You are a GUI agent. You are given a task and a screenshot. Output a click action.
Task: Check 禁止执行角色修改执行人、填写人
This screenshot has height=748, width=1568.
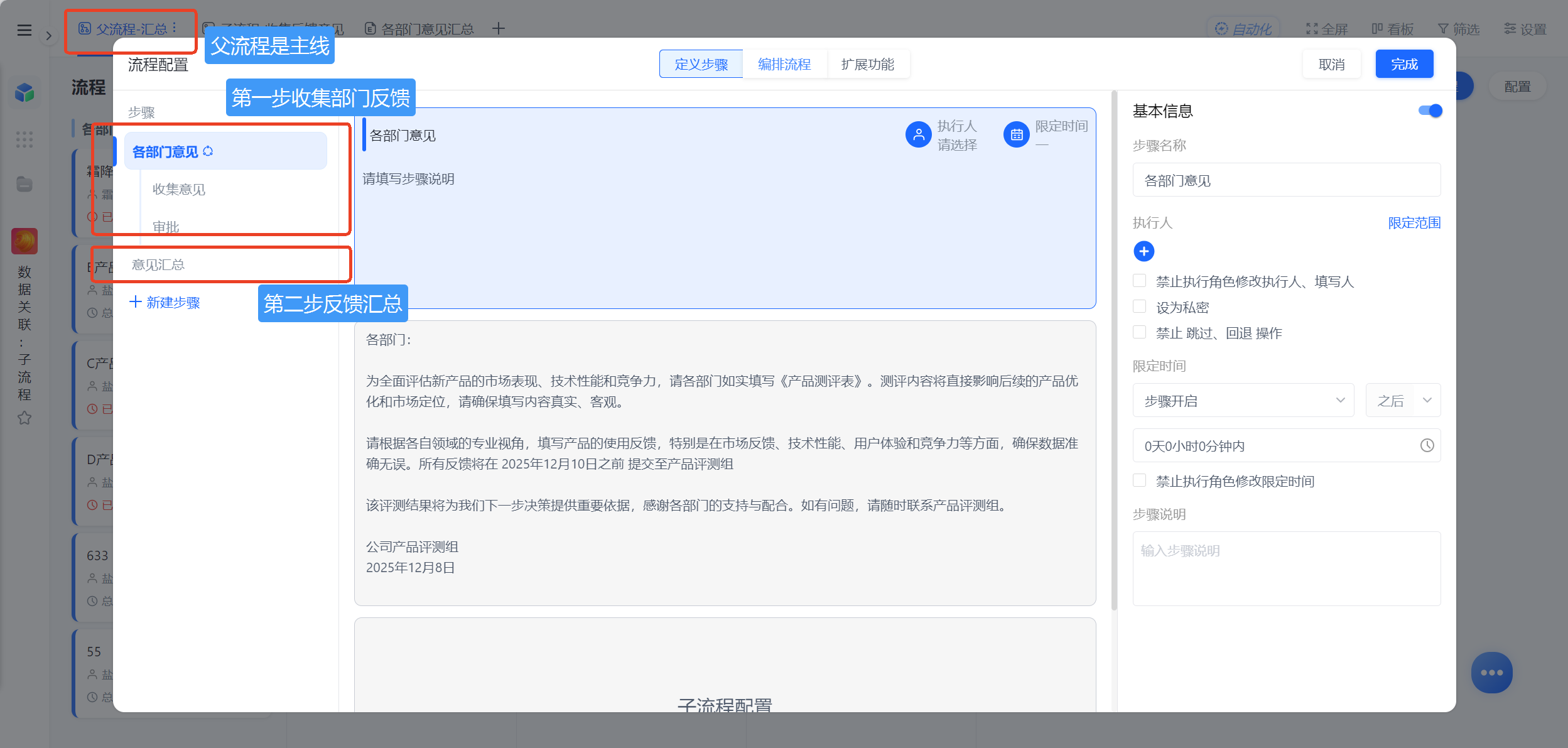(x=1140, y=280)
